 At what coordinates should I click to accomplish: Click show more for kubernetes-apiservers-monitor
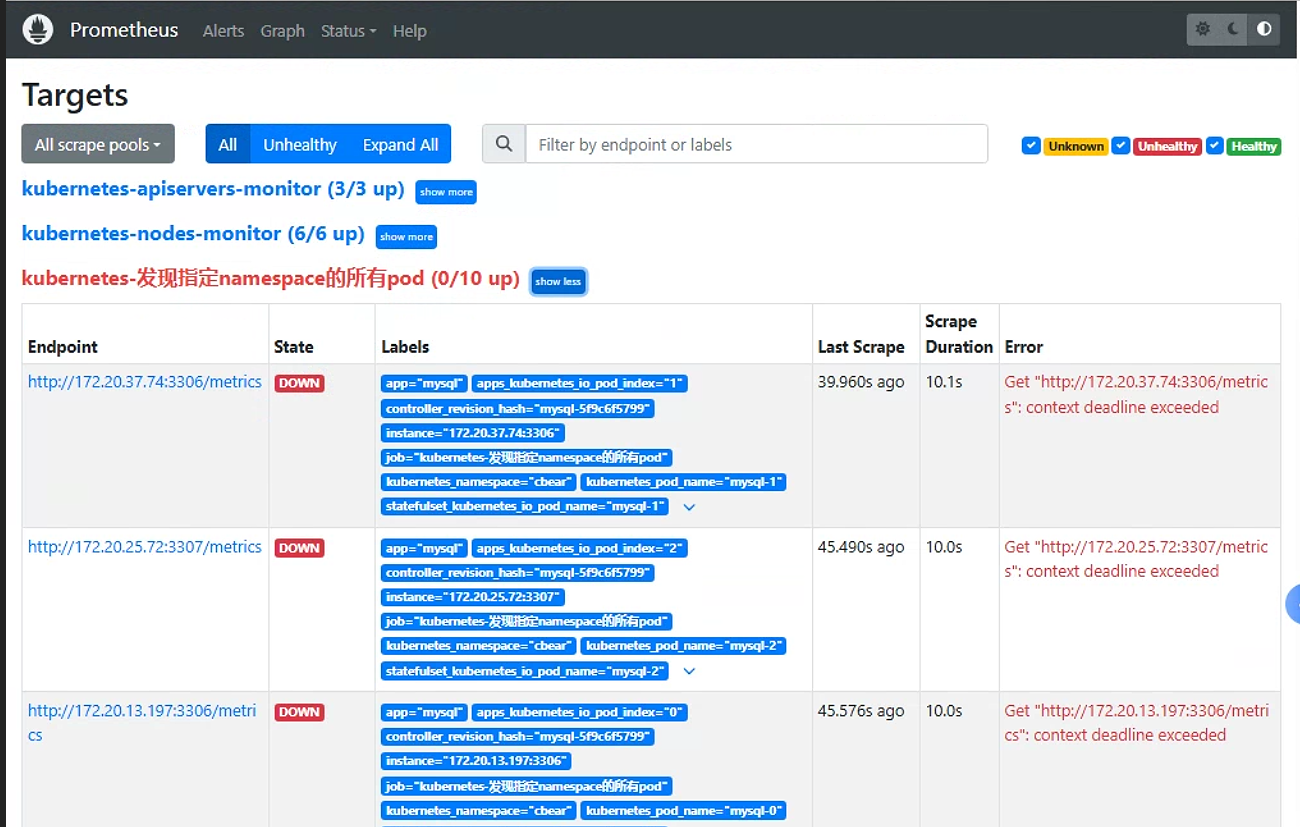446,192
